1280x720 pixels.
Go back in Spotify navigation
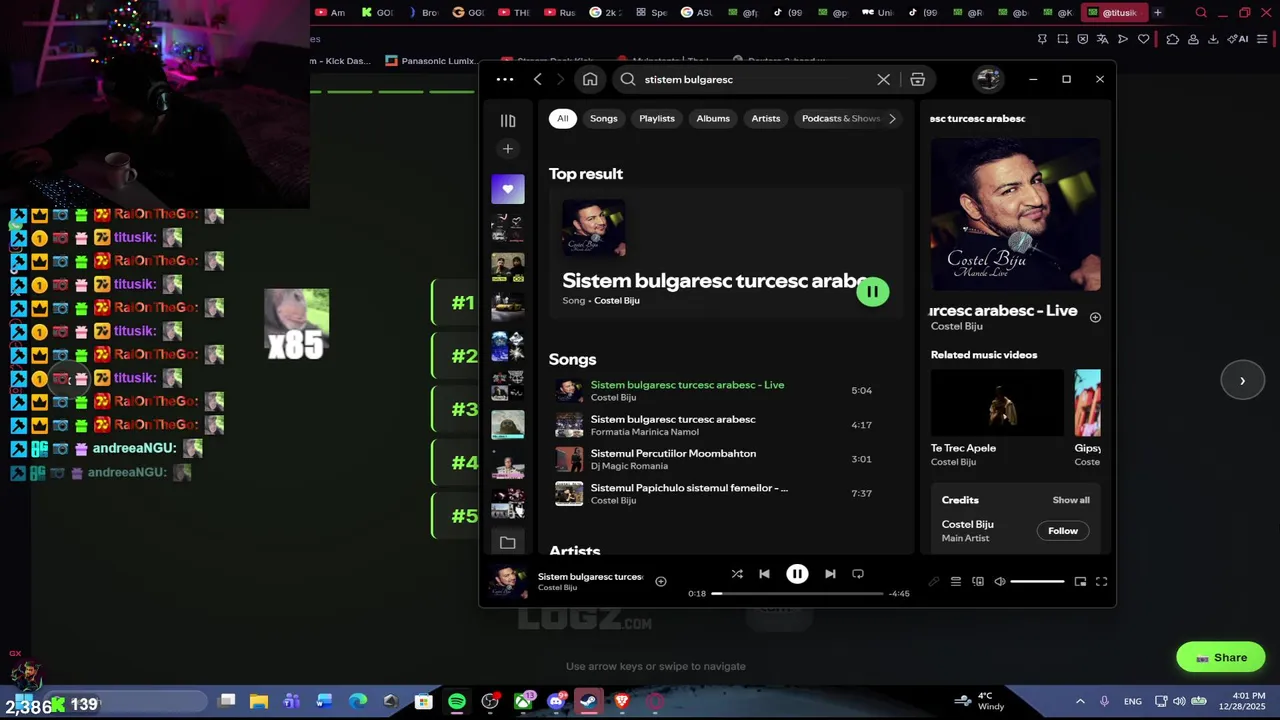pos(537,79)
